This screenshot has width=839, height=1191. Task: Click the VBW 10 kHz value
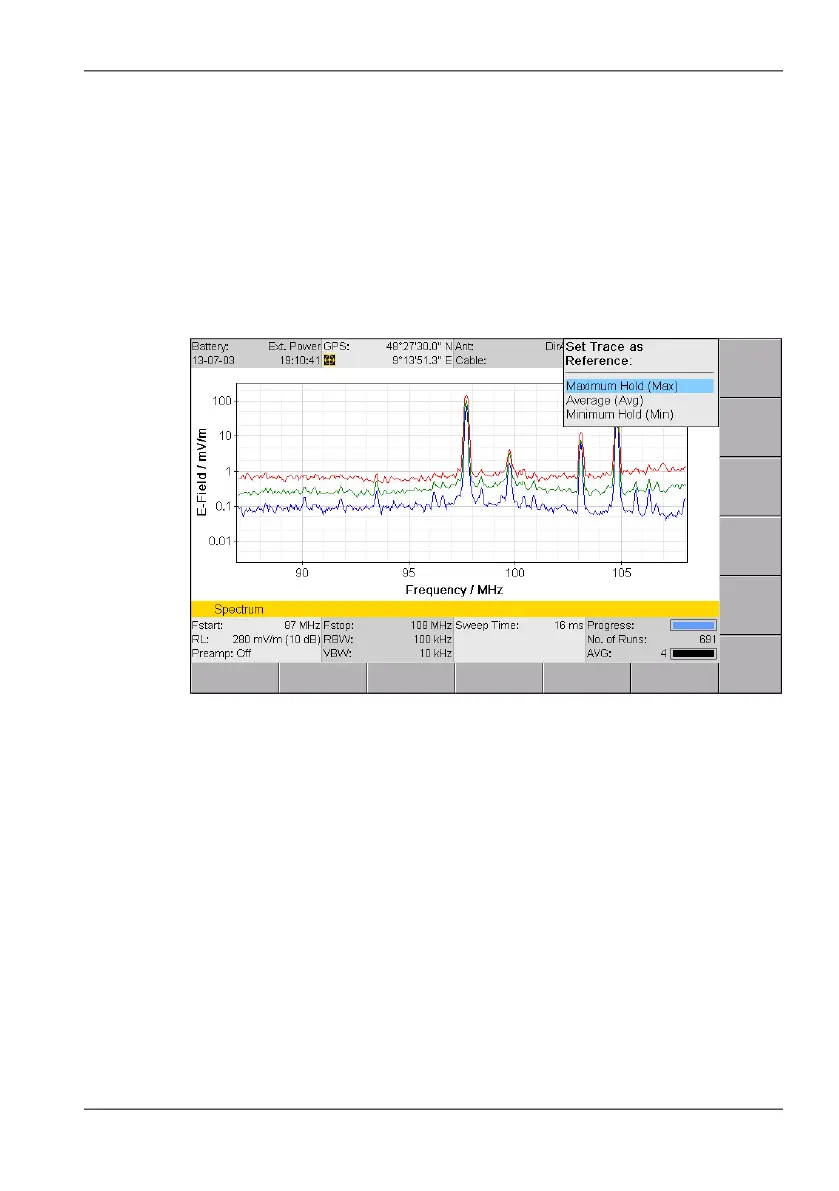[x=436, y=653]
